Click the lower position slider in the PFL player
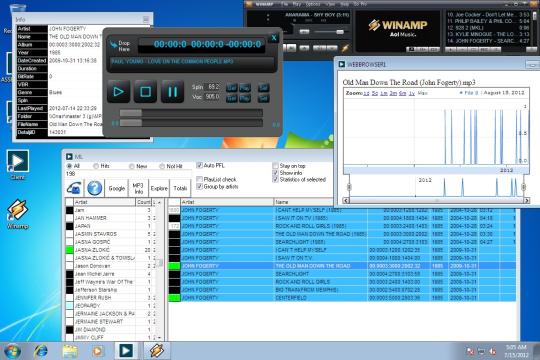This screenshot has height=360, width=540. 191,123
